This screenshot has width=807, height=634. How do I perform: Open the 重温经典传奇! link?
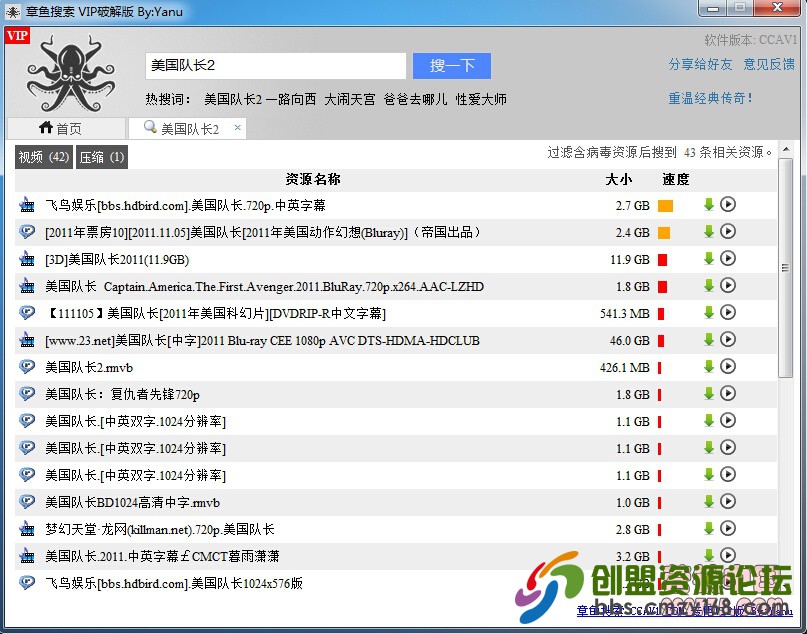point(710,98)
